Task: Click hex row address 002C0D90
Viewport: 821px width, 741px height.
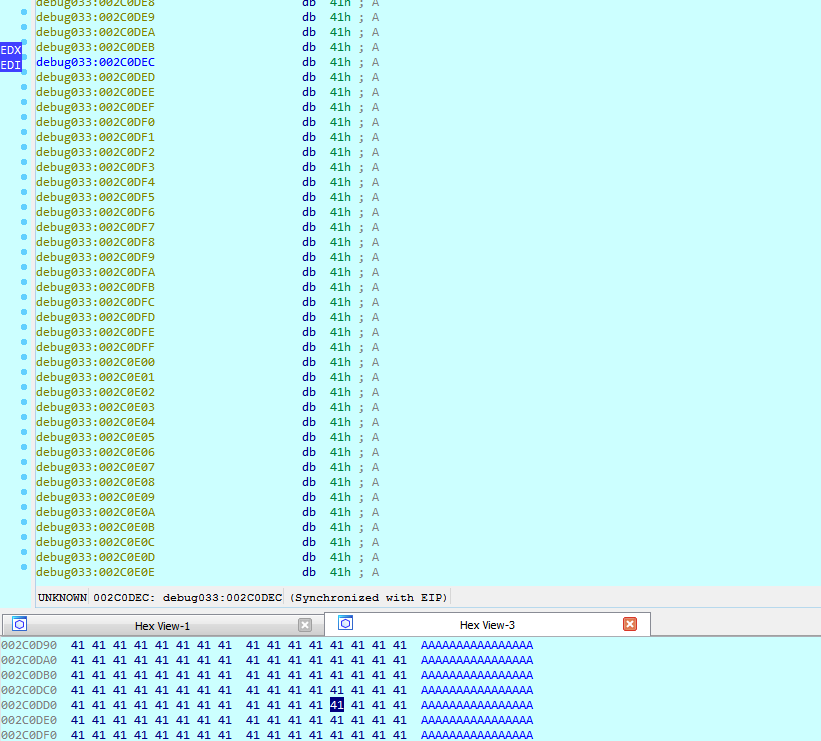Action: coord(28,645)
